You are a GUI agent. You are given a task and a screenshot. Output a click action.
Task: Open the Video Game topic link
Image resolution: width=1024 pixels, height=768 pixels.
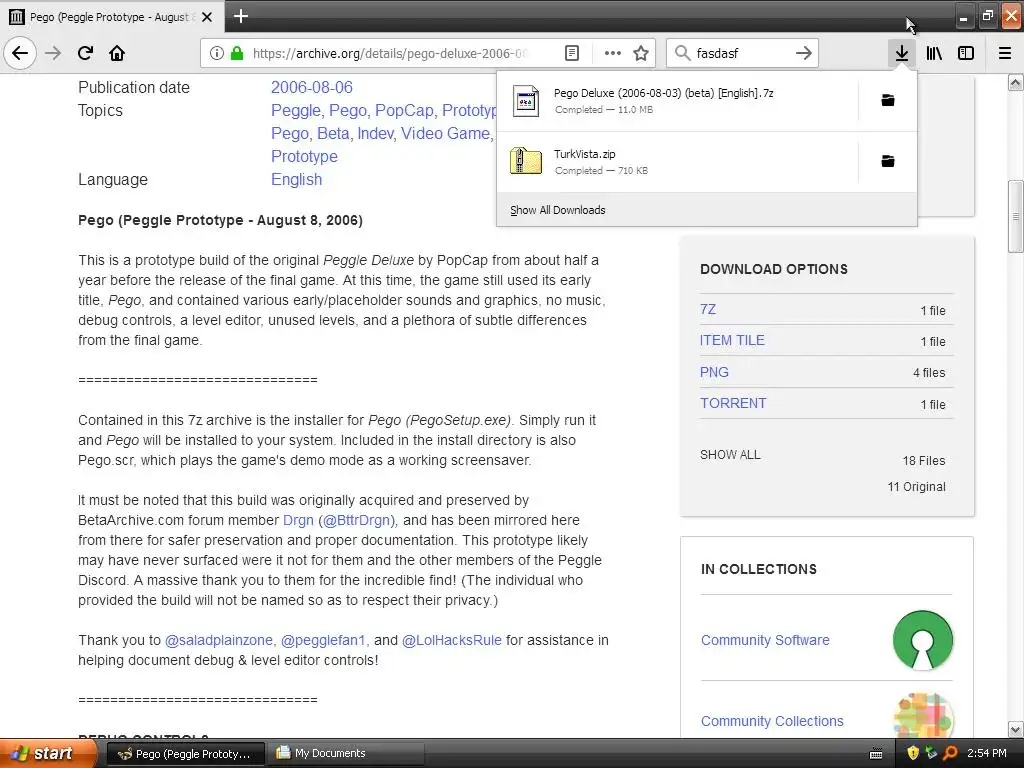[445, 133]
